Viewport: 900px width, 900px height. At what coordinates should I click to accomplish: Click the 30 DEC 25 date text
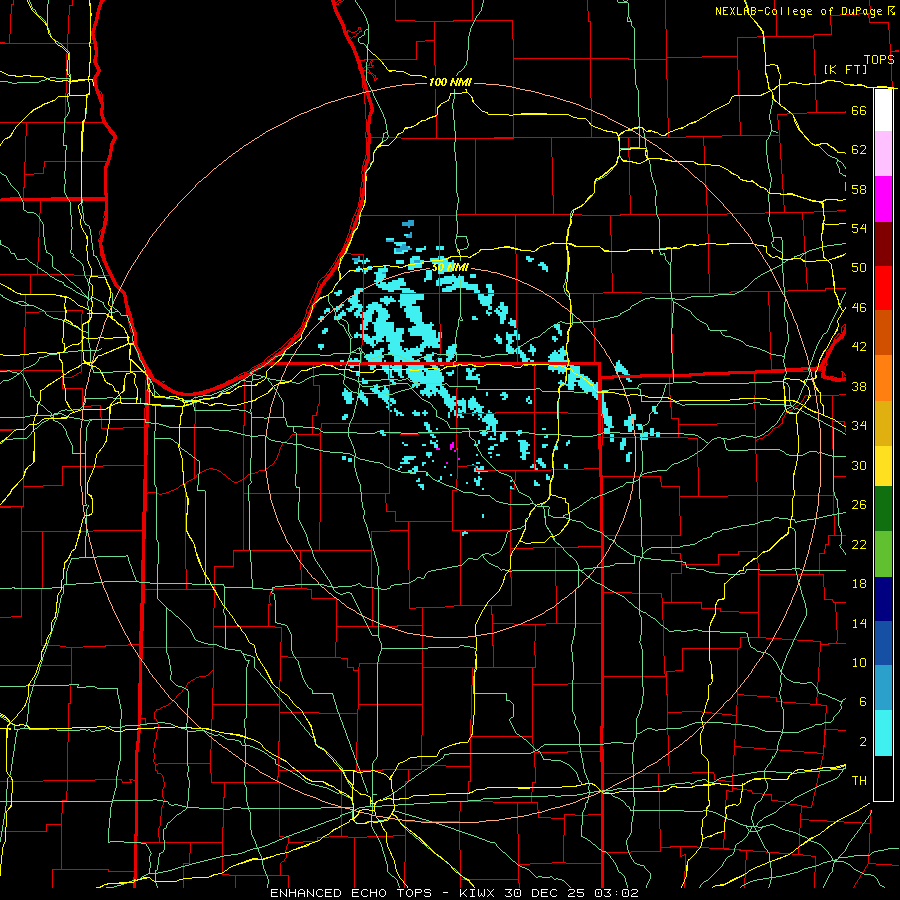point(544,893)
